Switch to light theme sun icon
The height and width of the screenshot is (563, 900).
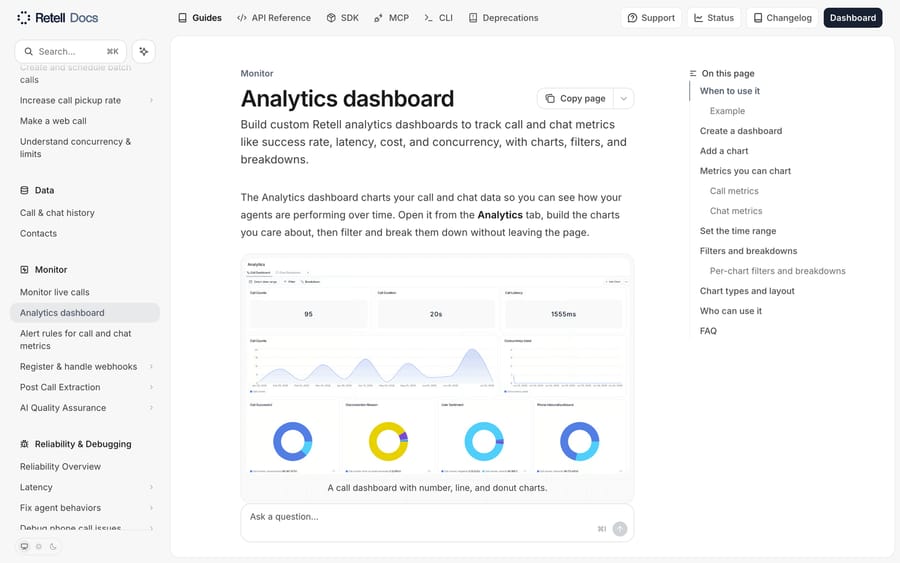(38, 546)
